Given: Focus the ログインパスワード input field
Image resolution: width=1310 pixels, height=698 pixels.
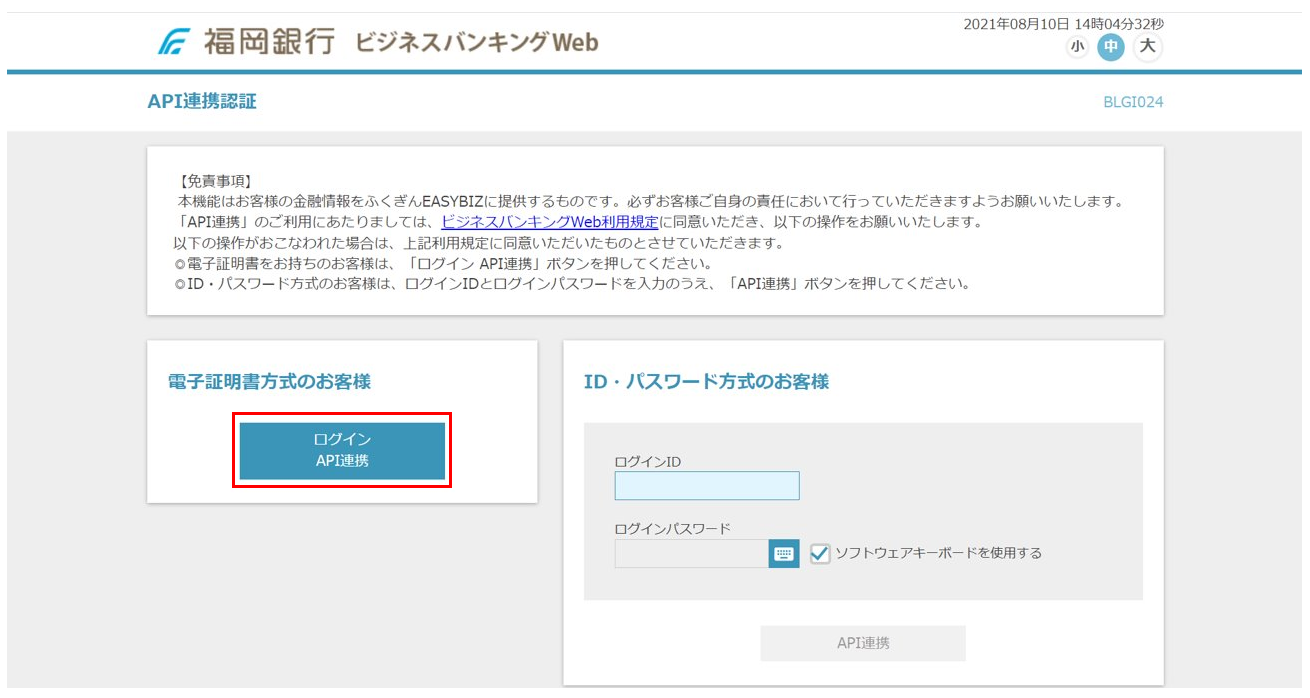Looking at the screenshot, I should click(x=691, y=554).
